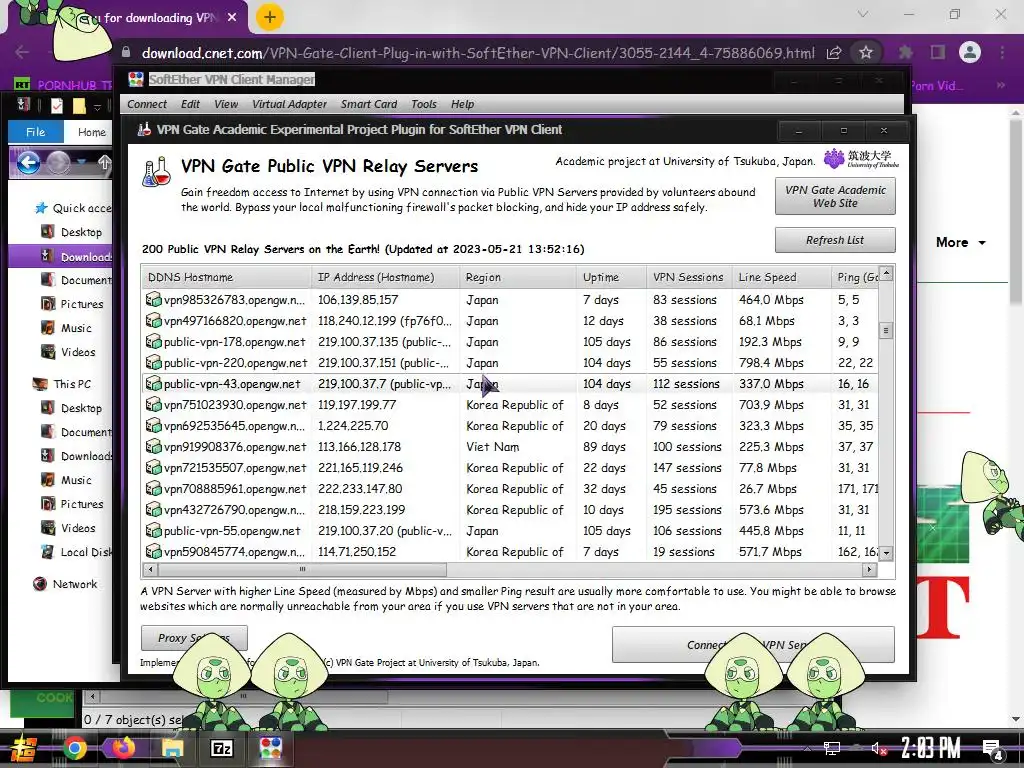This screenshot has height=768, width=1024.
Task: Open a new Chrome tab
Action: (x=270, y=18)
